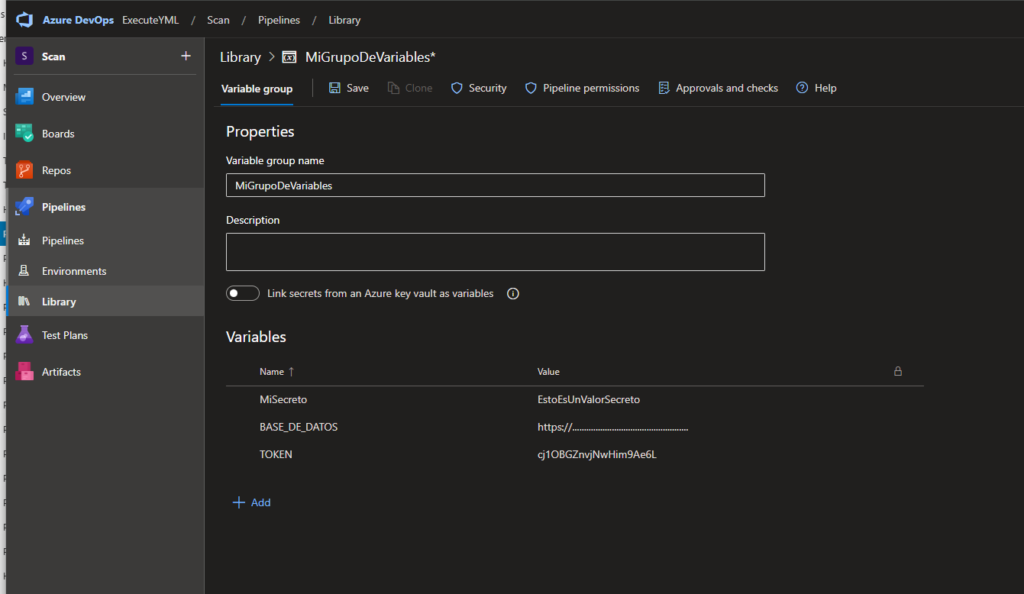Add a new variable with Add

pyautogui.click(x=252, y=503)
